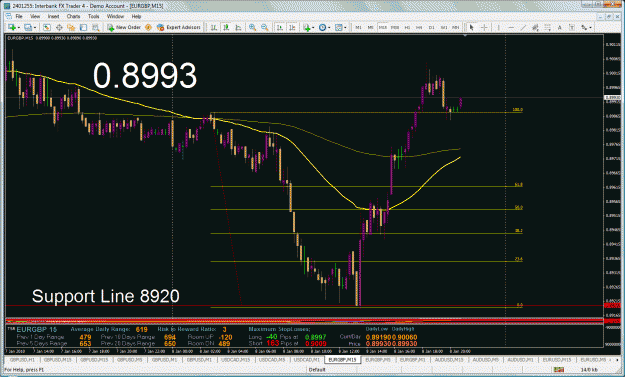
Task: Select the M30 timeframe button
Action: pos(395,27)
